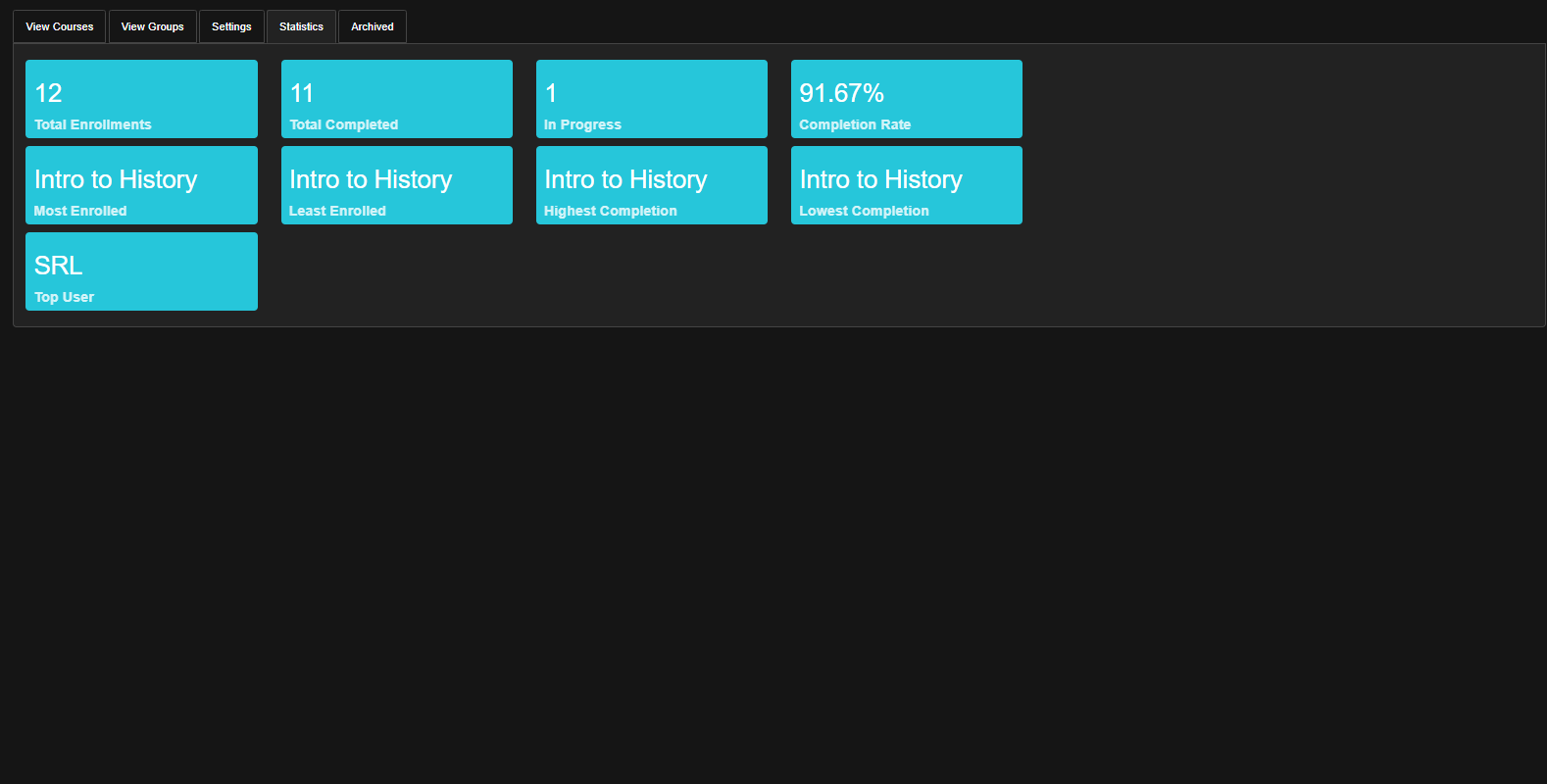Click the Completion Rate label text
The image size is (1547, 784).
click(855, 124)
